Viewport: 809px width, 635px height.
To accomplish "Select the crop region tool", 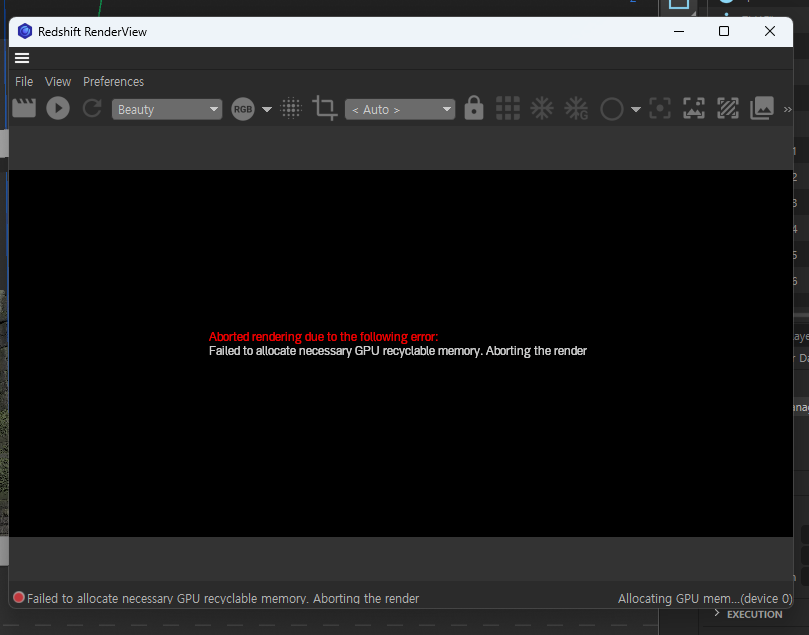I will point(325,108).
